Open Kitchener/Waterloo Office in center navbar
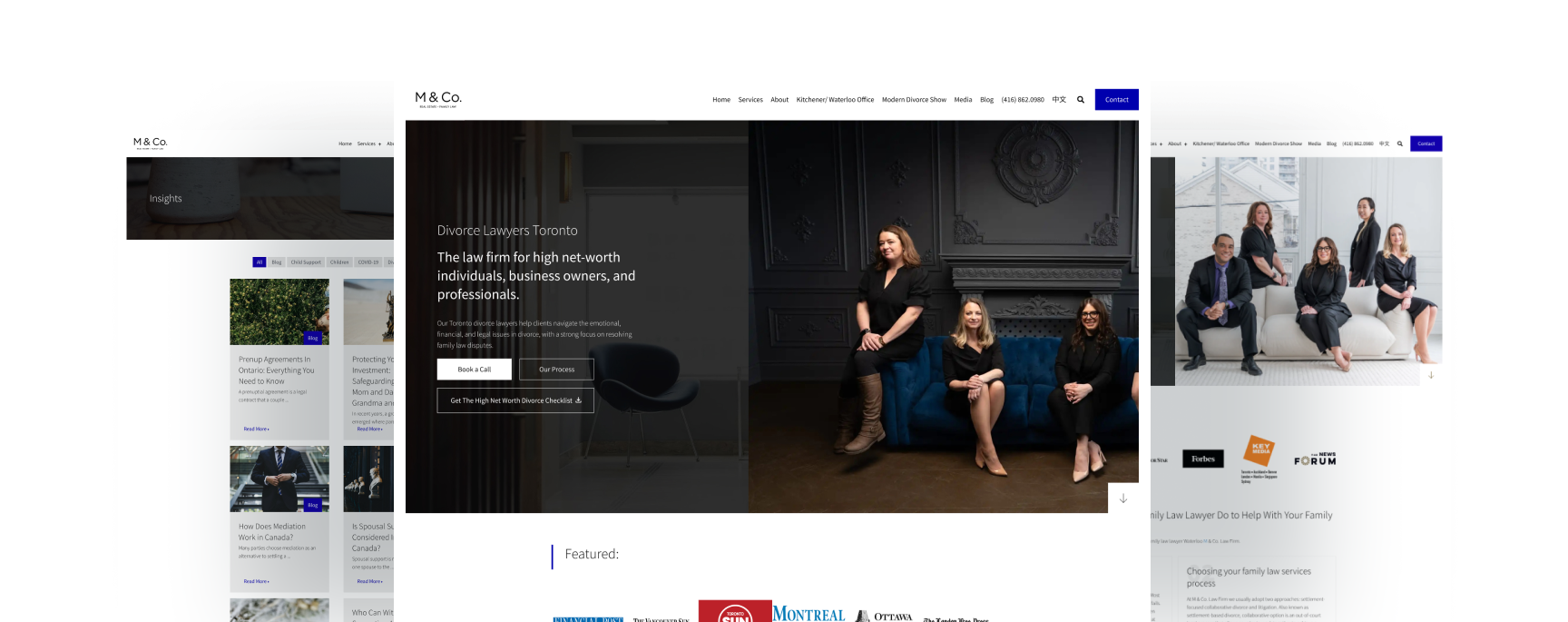 (x=835, y=100)
